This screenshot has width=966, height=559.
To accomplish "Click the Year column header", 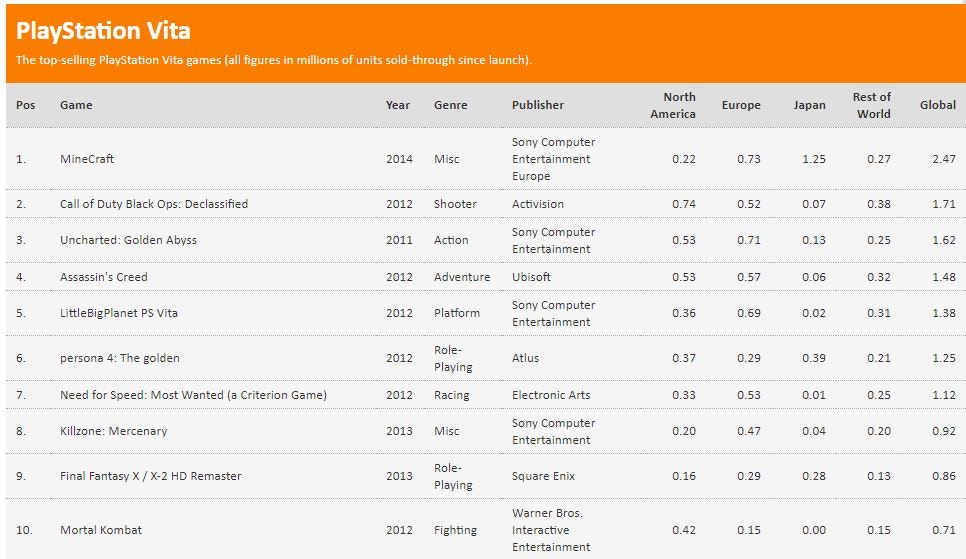I will pos(397,105).
